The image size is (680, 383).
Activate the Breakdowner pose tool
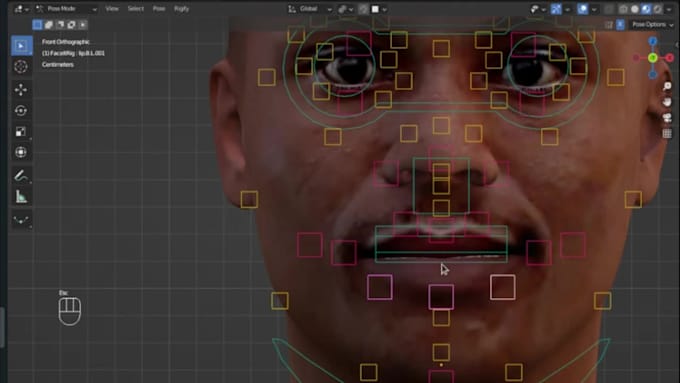coord(21,220)
